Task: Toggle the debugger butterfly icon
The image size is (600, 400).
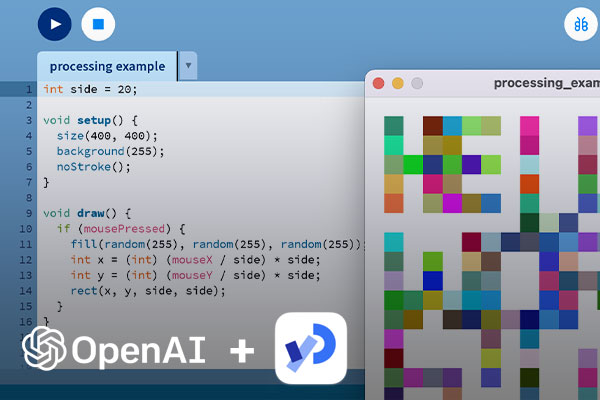Action: point(581,24)
